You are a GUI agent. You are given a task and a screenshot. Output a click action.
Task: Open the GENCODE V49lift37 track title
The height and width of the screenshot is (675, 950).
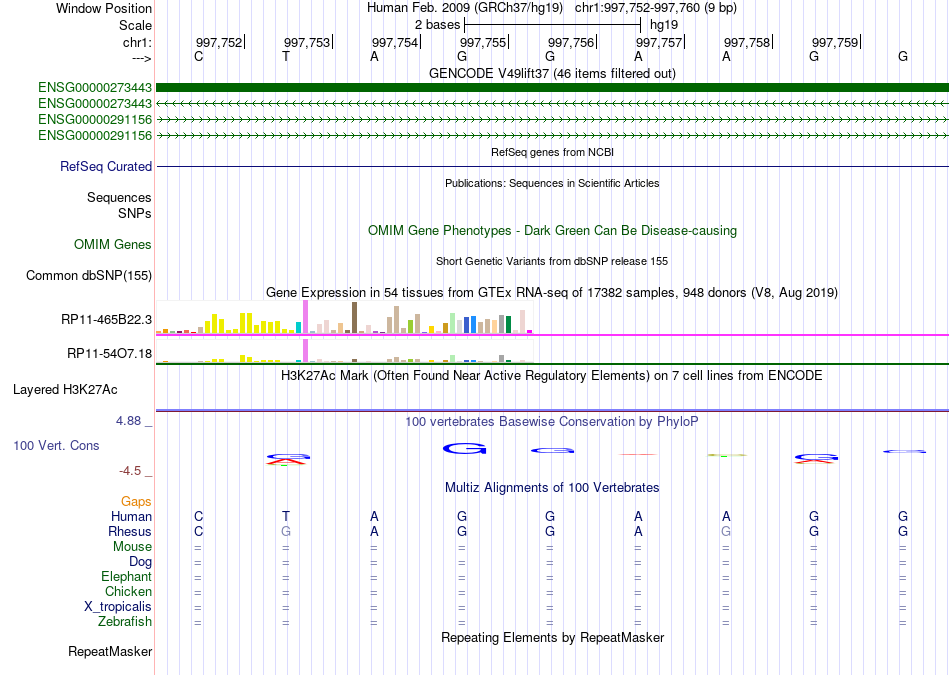coord(552,73)
